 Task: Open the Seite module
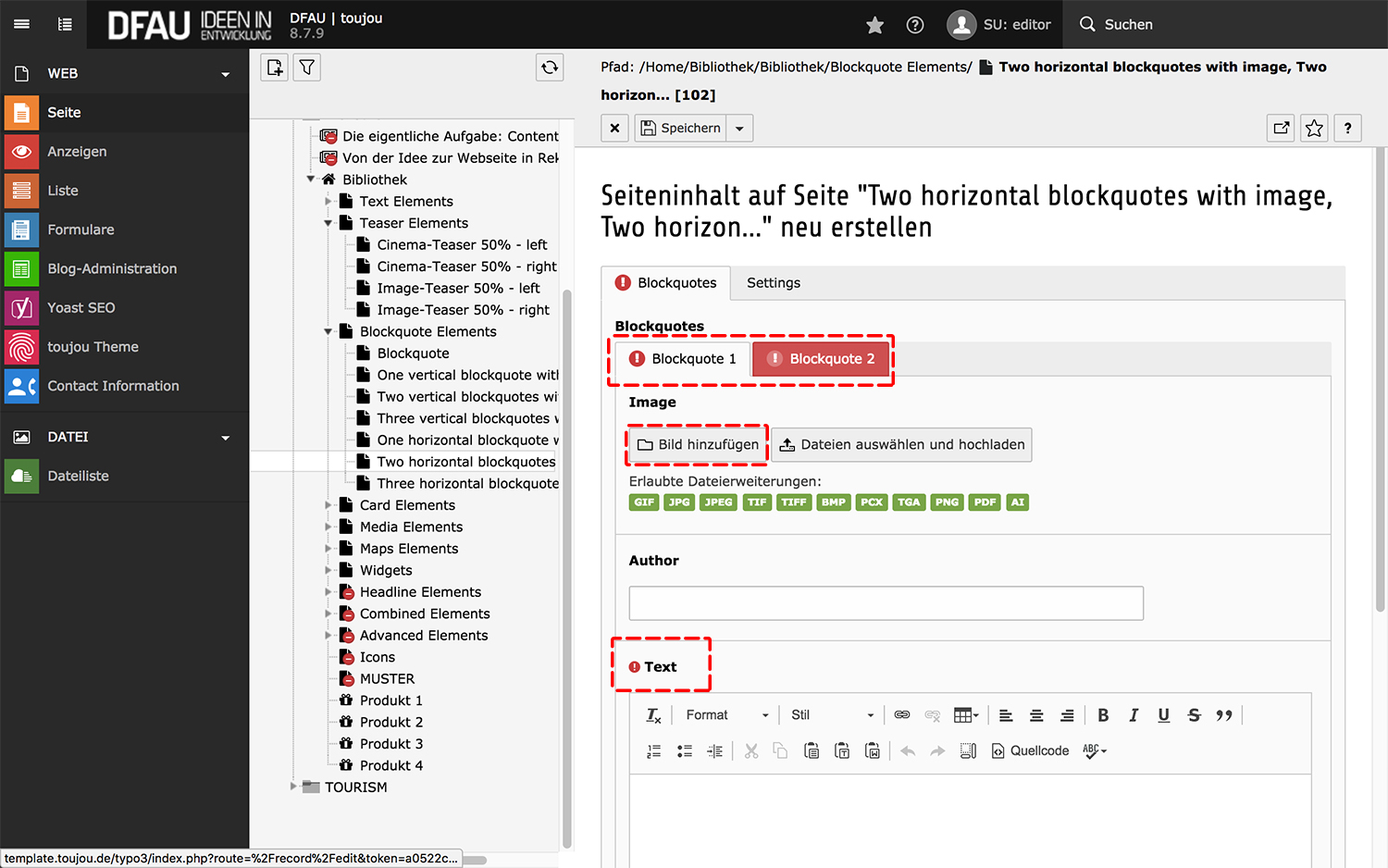[125, 113]
